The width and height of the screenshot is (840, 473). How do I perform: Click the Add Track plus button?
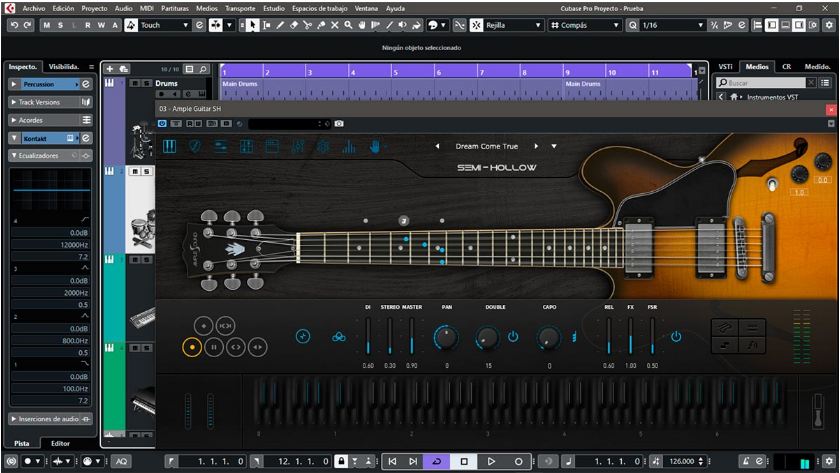tap(110, 69)
